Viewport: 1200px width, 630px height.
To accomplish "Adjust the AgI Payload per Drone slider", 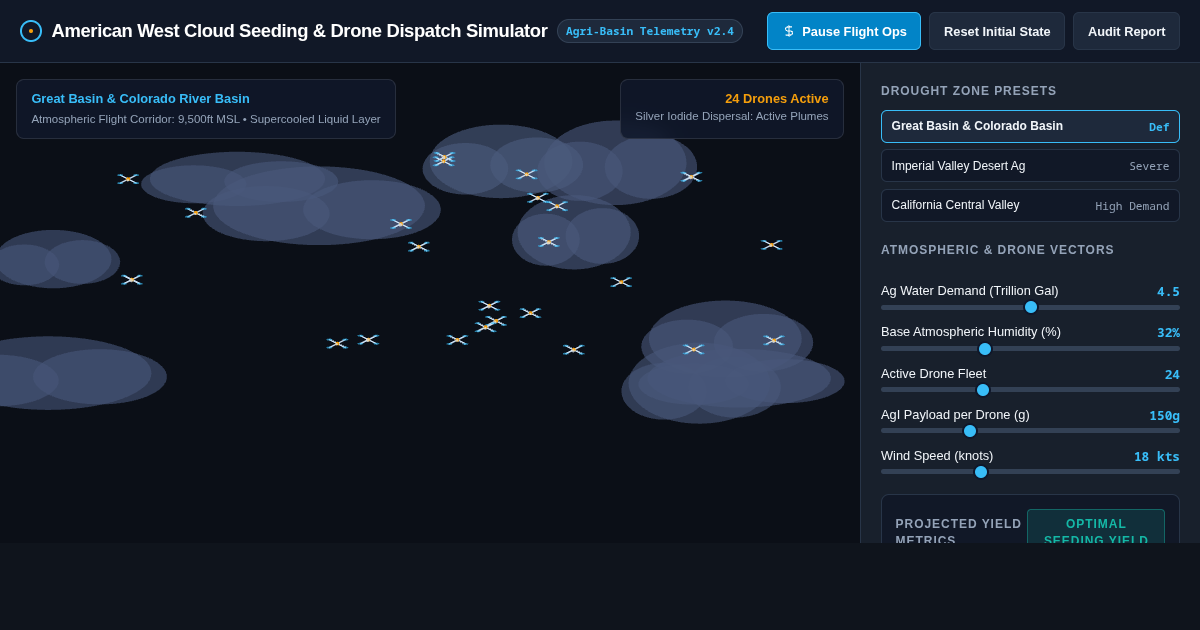I will pyautogui.click(x=1030, y=431).
